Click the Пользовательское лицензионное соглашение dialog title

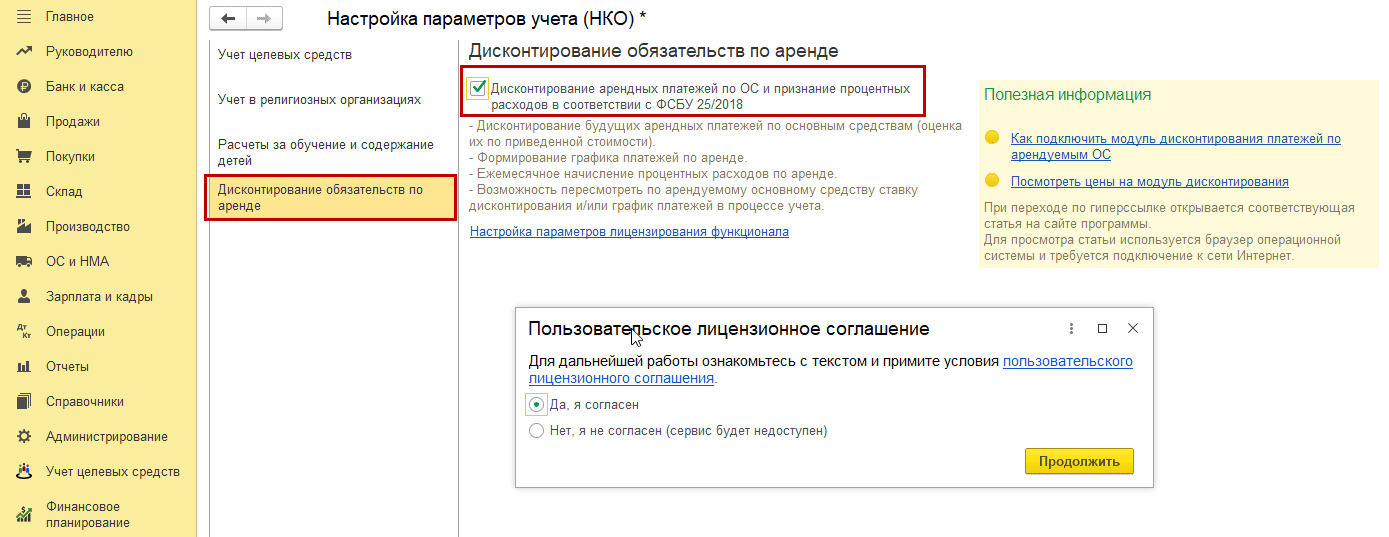pyautogui.click(x=729, y=329)
